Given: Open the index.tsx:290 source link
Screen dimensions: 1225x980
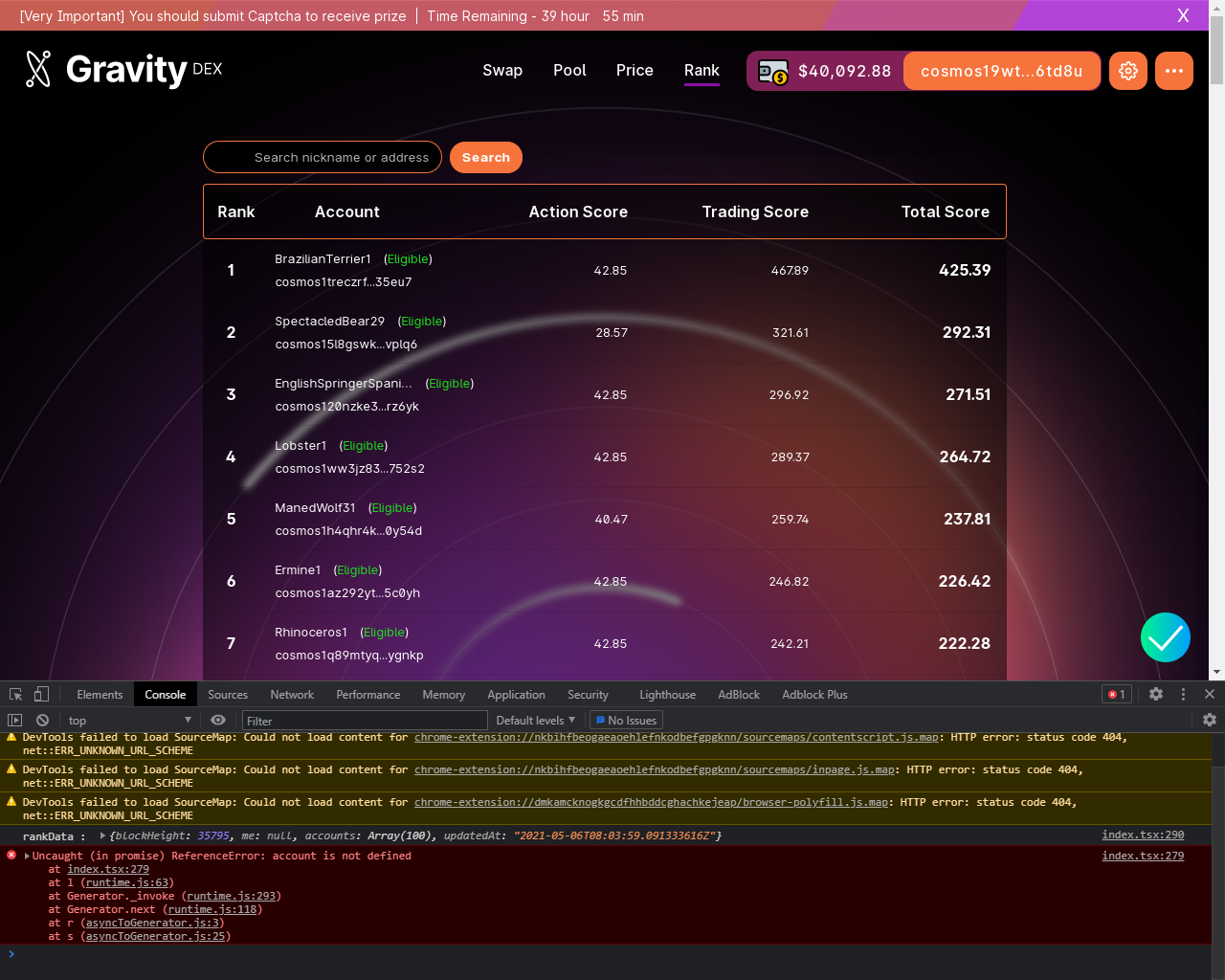Looking at the screenshot, I should pyautogui.click(x=1143, y=835).
